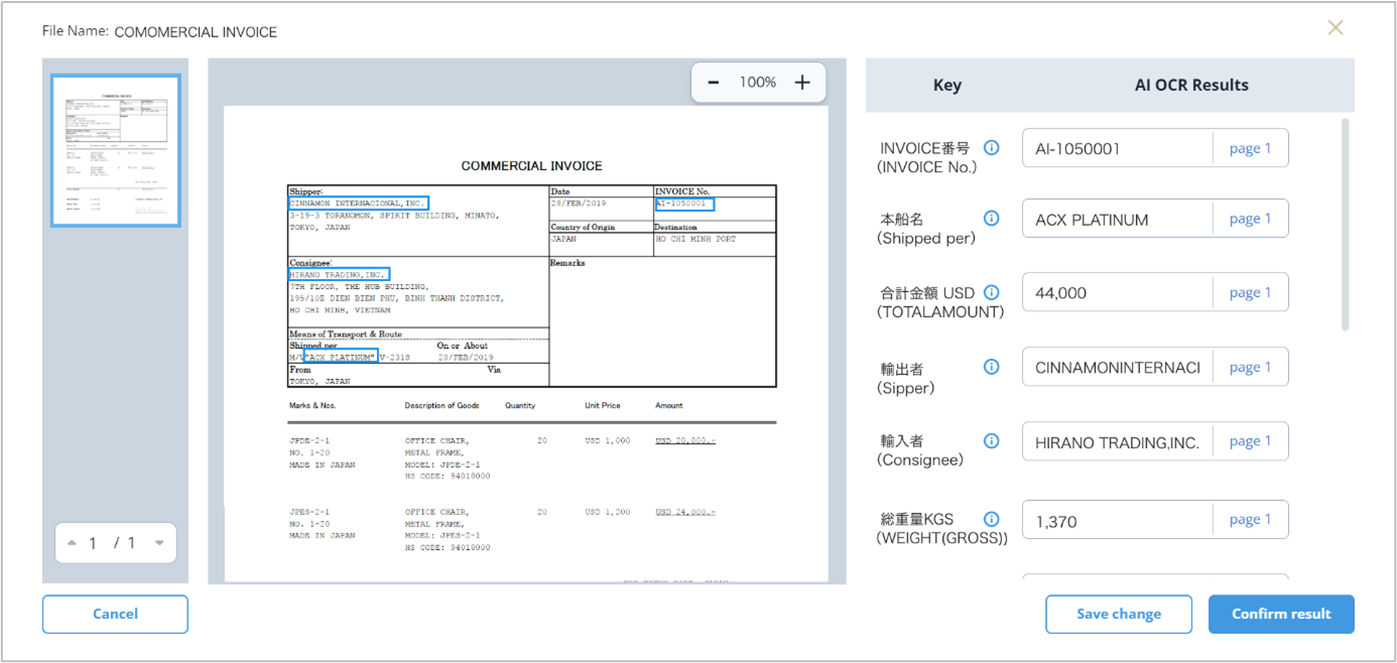Image resolution: width=1397 pixels, height=663 pixels.
Task: Open info icon for Shipped per key
Action: pos(991,218)
